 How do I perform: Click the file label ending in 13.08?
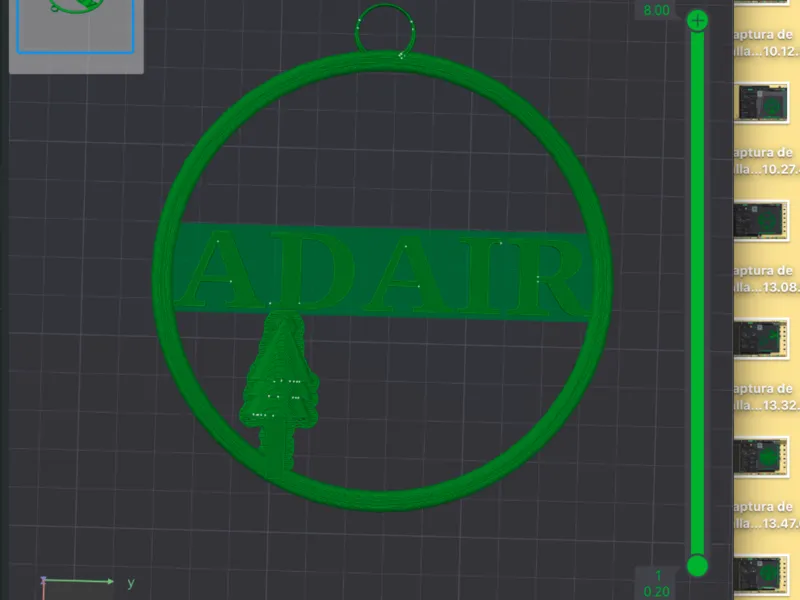[x=766, y=279]
